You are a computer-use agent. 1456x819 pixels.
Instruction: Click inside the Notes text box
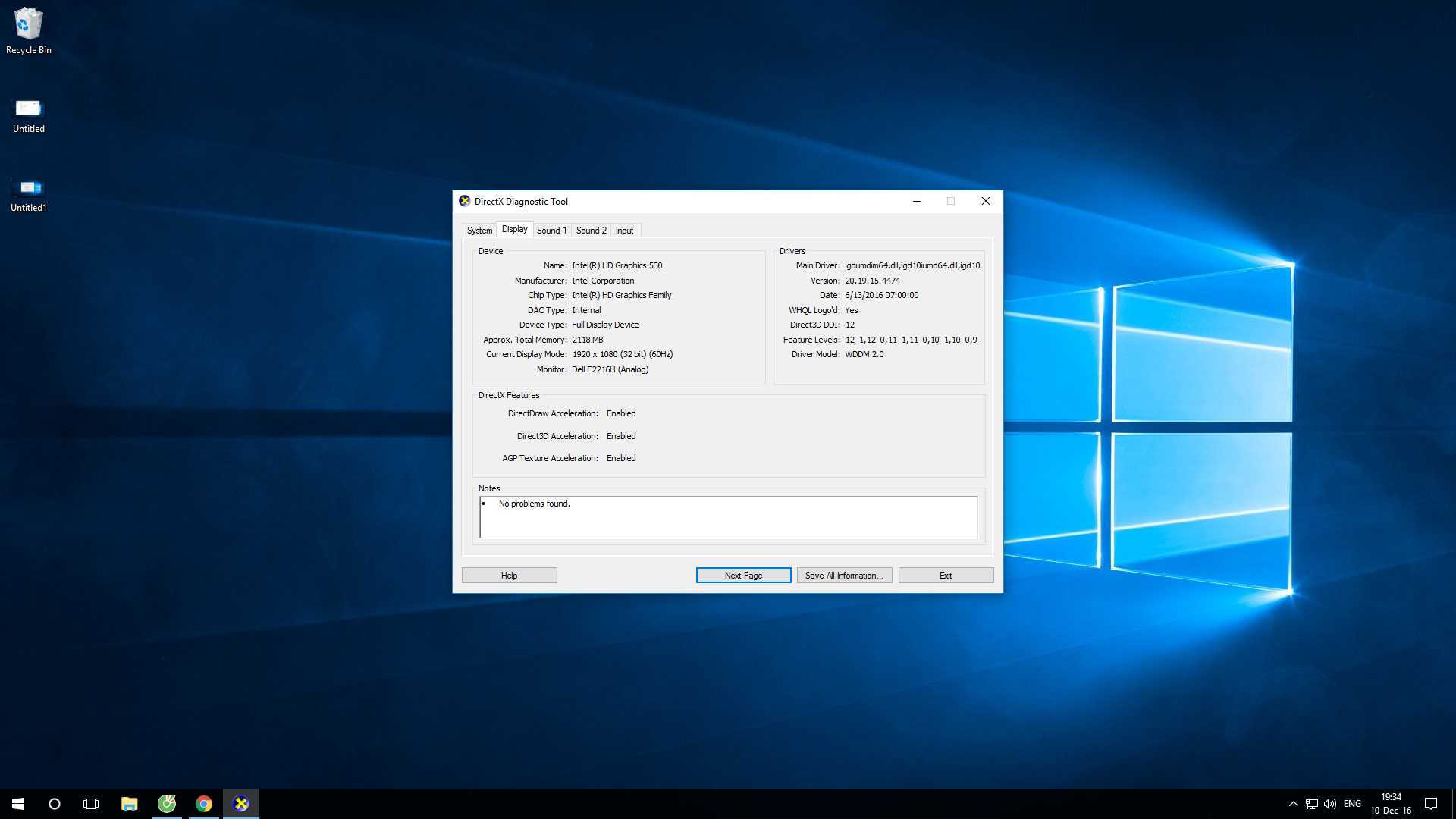[x=728, y=519]
